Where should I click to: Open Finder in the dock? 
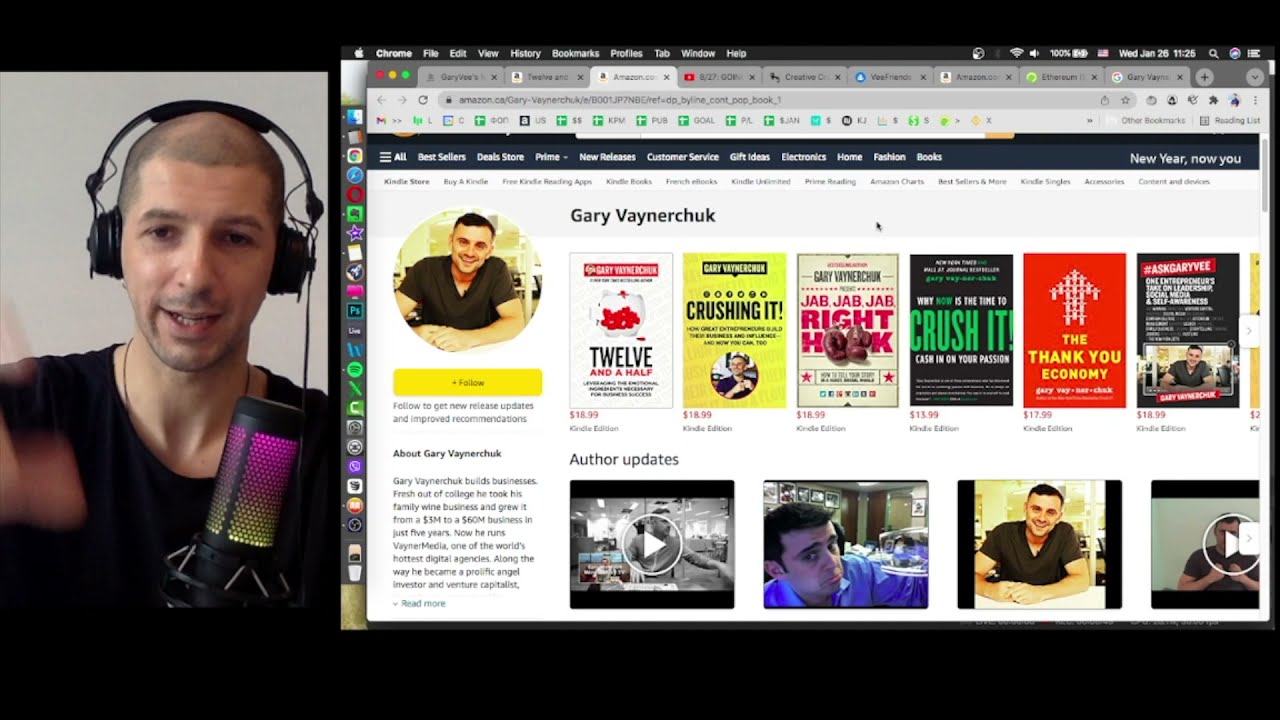(354, 117)
